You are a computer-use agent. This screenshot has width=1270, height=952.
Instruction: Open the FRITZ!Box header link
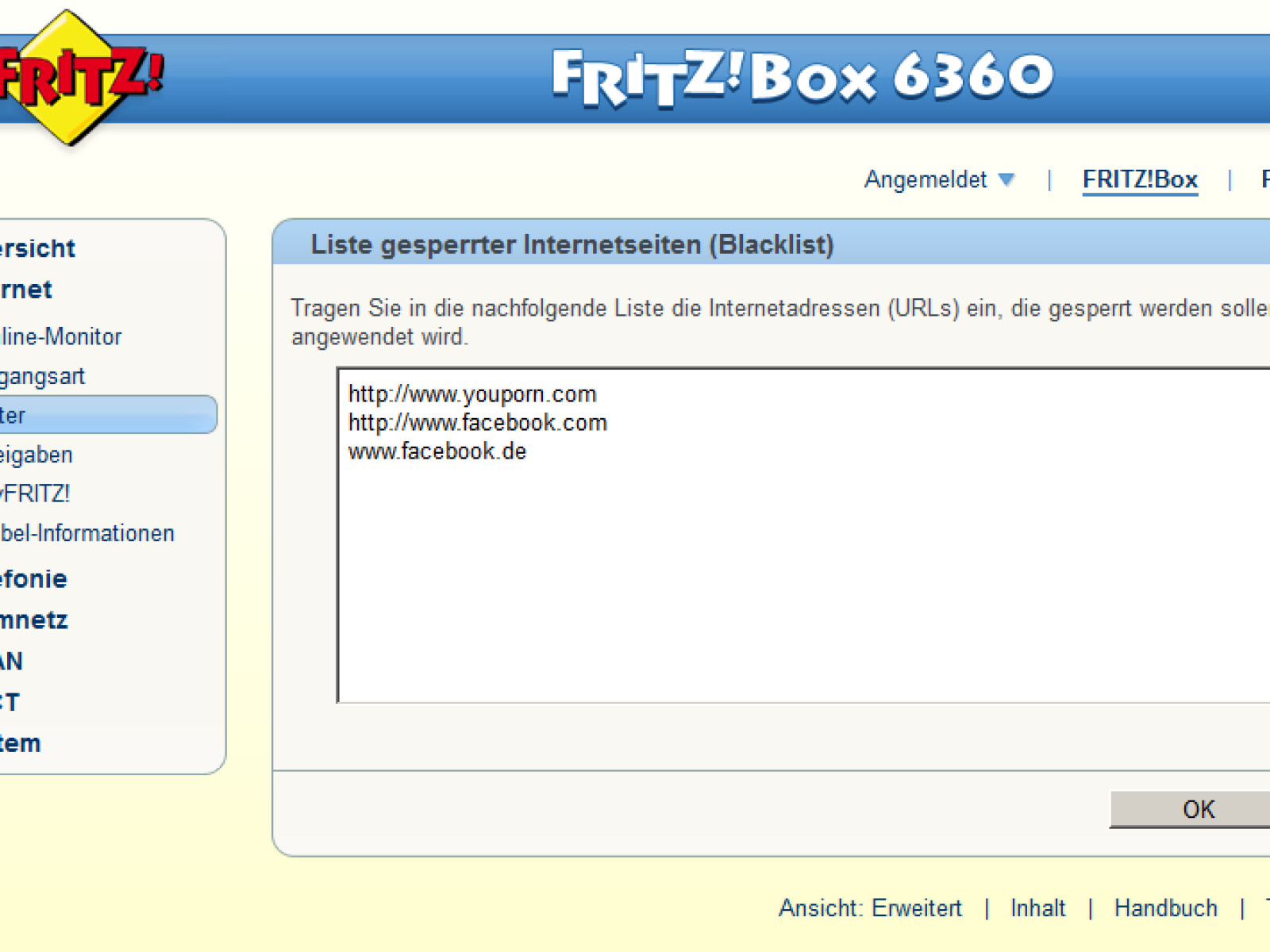click(x=1140, y=179)
